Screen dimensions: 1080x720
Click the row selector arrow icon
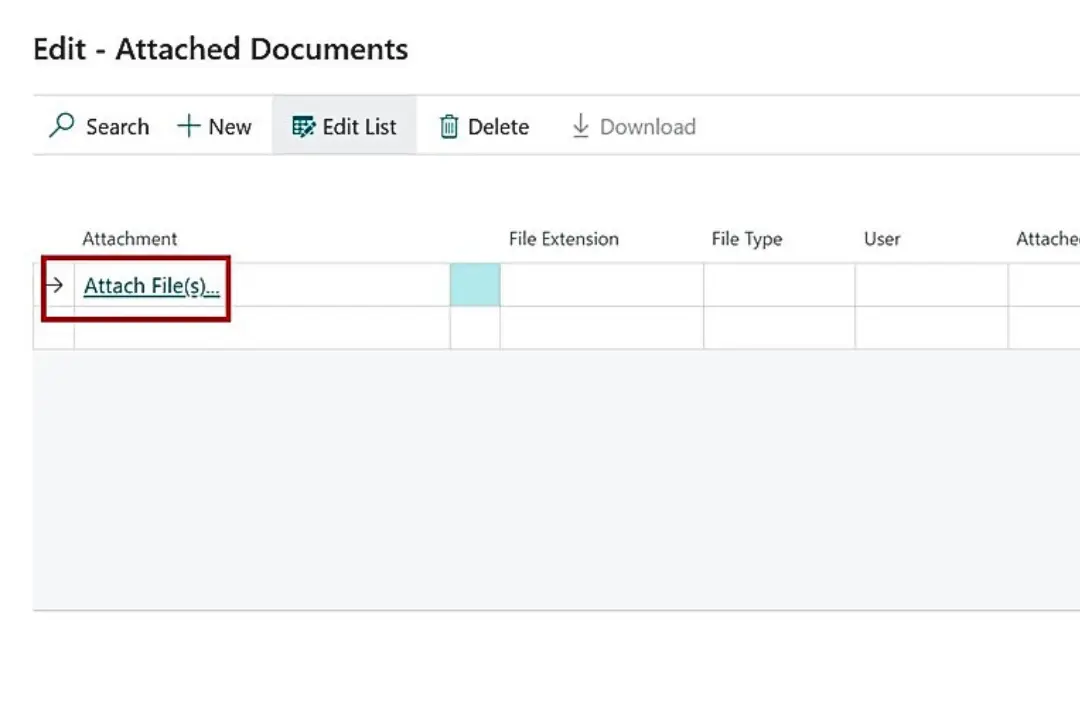tap(54, 285)
